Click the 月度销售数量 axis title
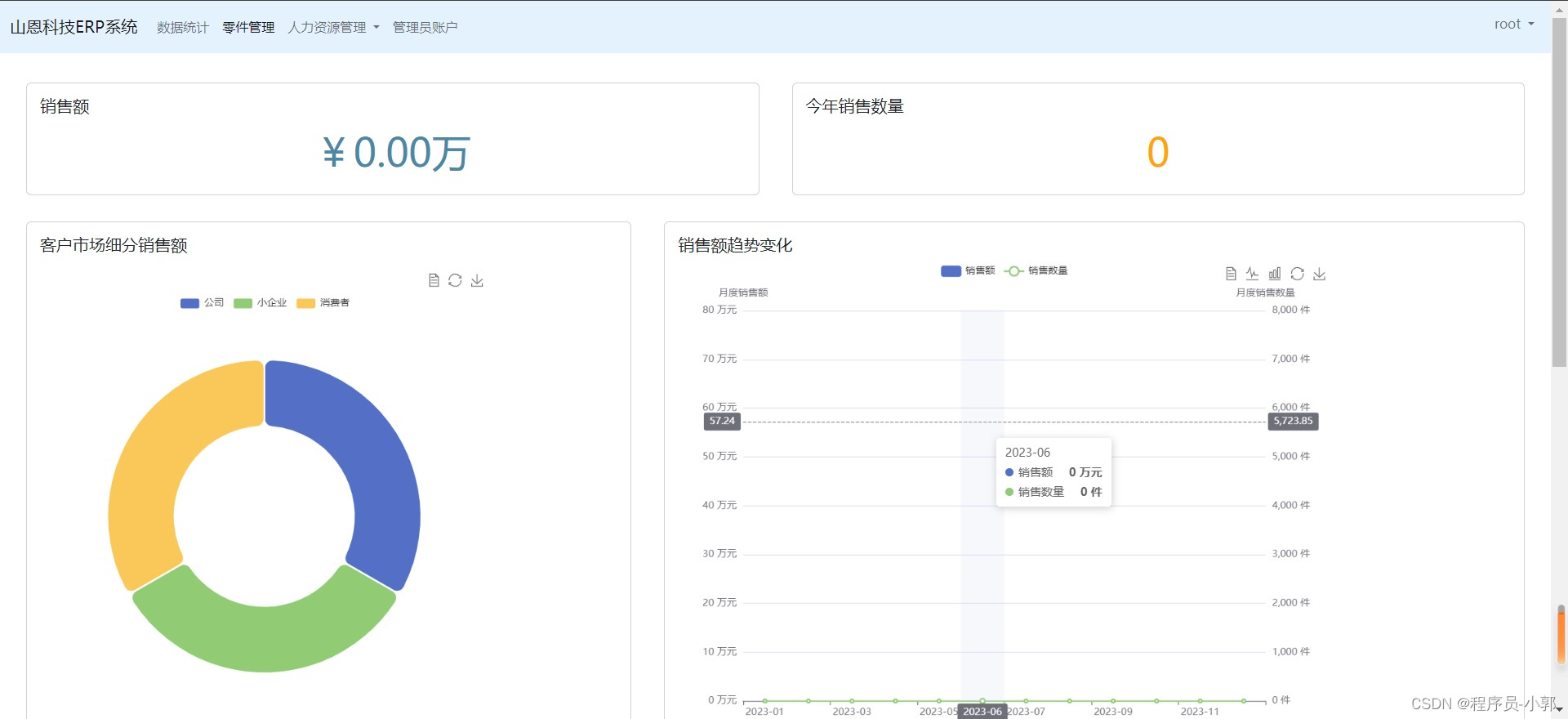 [x=1265, y=293]
